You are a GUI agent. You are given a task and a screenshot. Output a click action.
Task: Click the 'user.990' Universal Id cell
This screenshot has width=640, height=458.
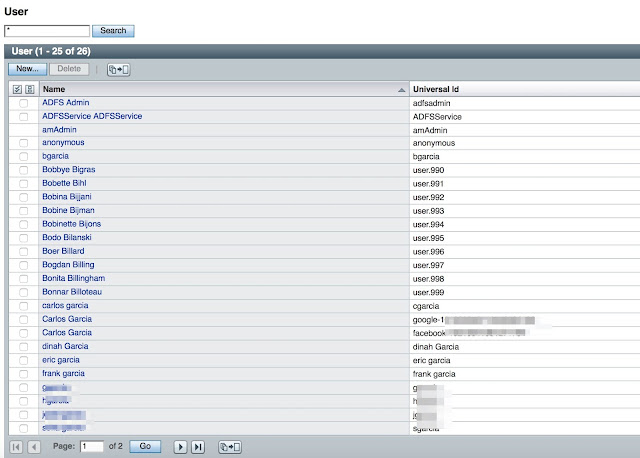coord(428,170)
